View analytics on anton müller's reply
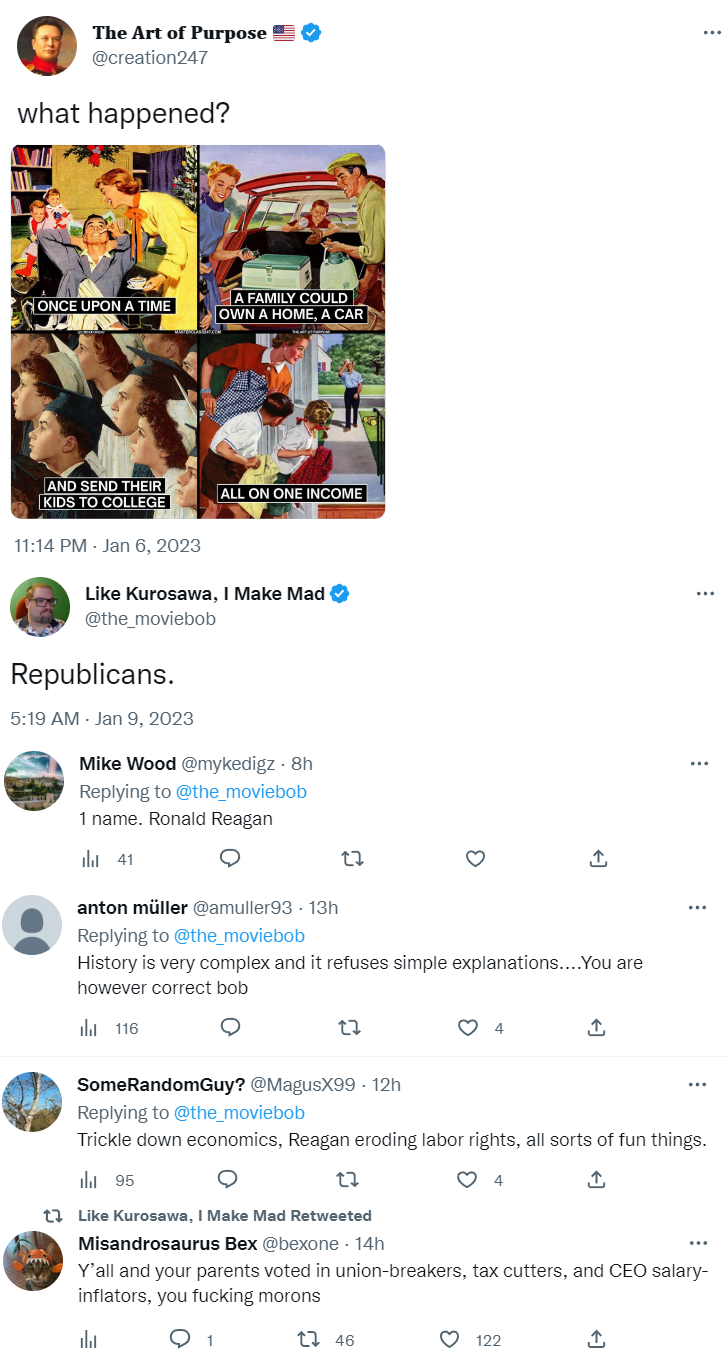Screen dimensions: 726x1370 coord(90,1027)
